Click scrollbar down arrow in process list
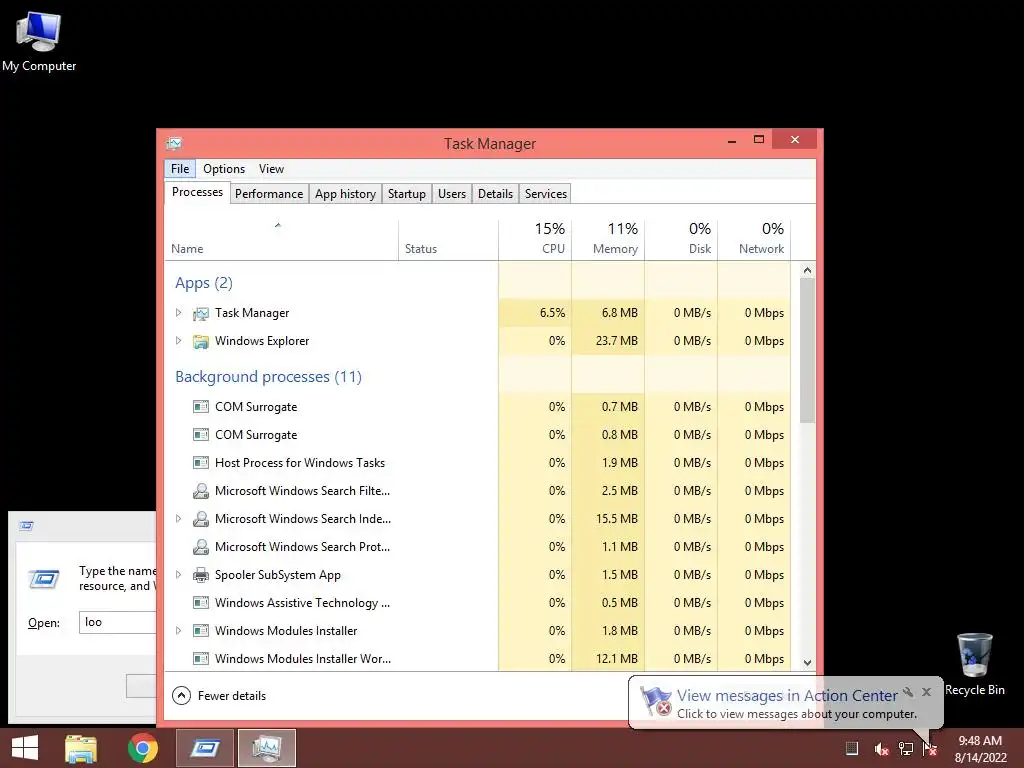The image size is (1024, 768). tap(807, 662)
